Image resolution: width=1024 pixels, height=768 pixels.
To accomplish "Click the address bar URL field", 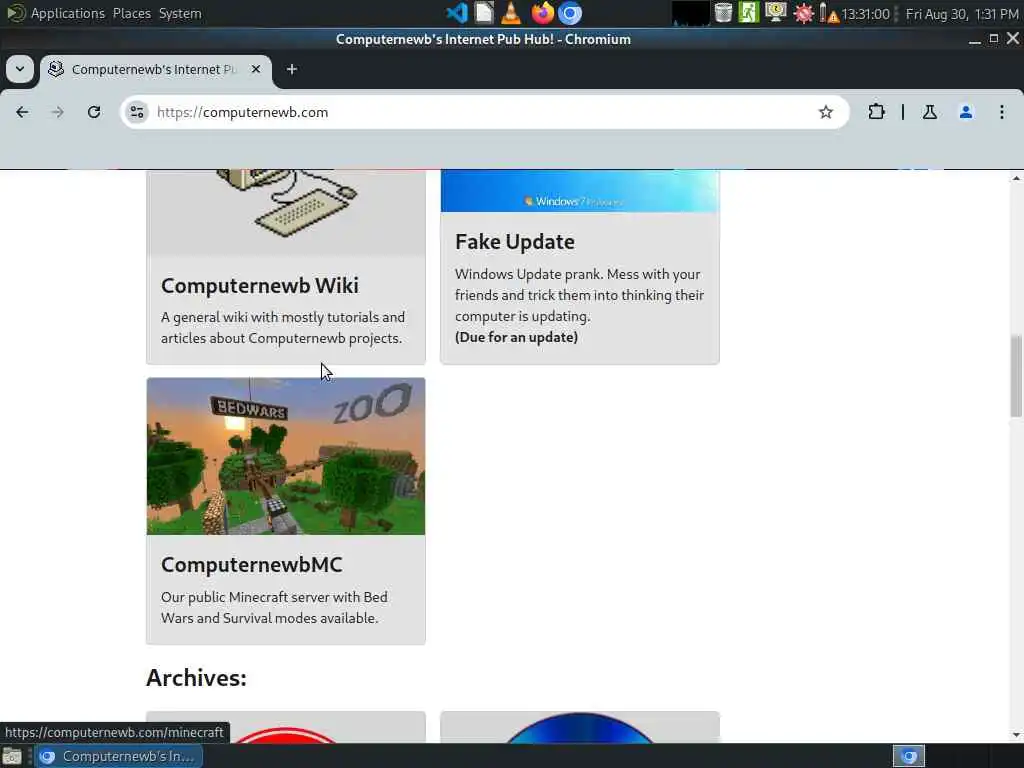I will click(483, 112).
